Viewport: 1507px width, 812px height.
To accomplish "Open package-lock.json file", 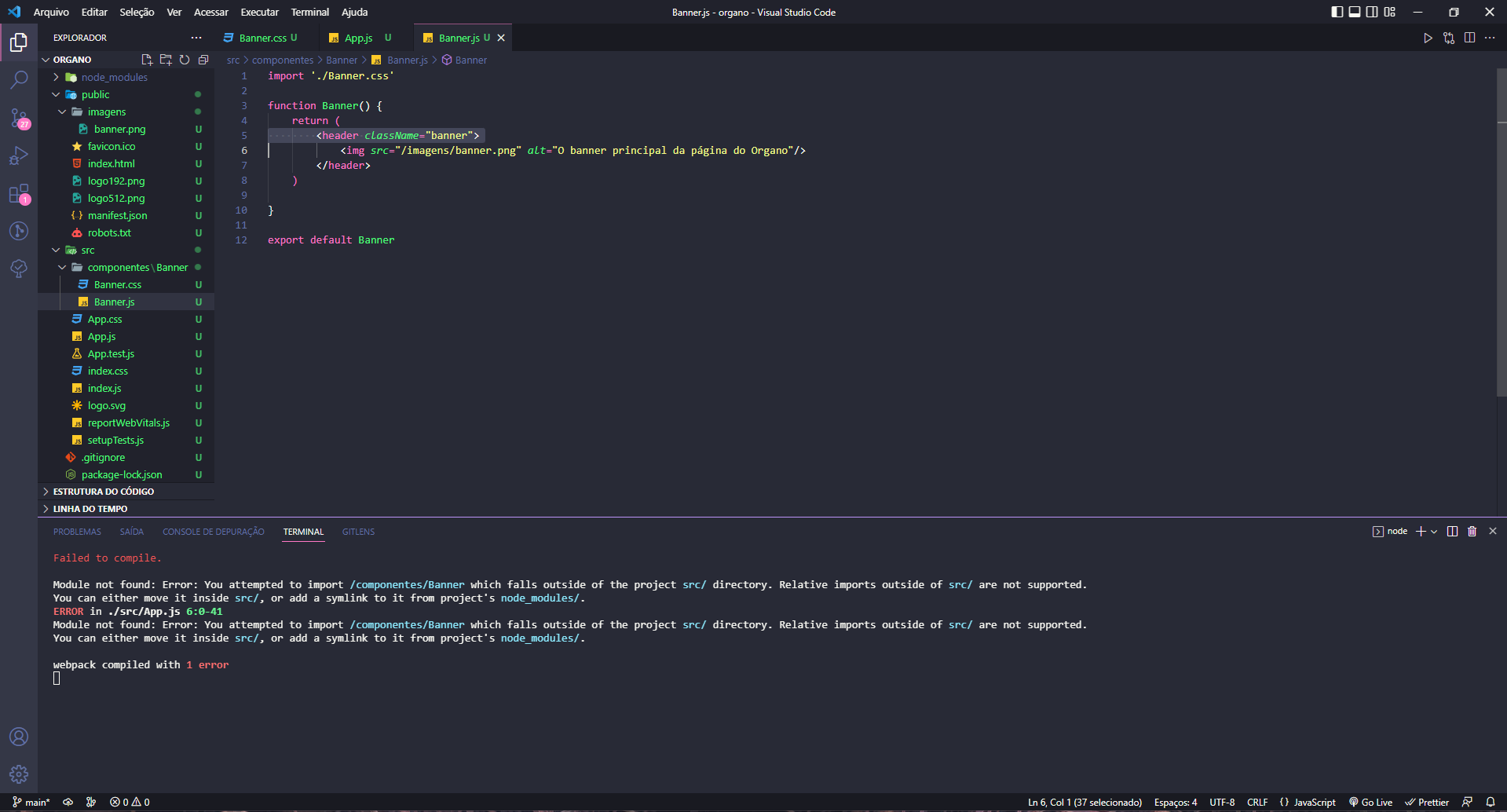I will [x=126, y=474].
